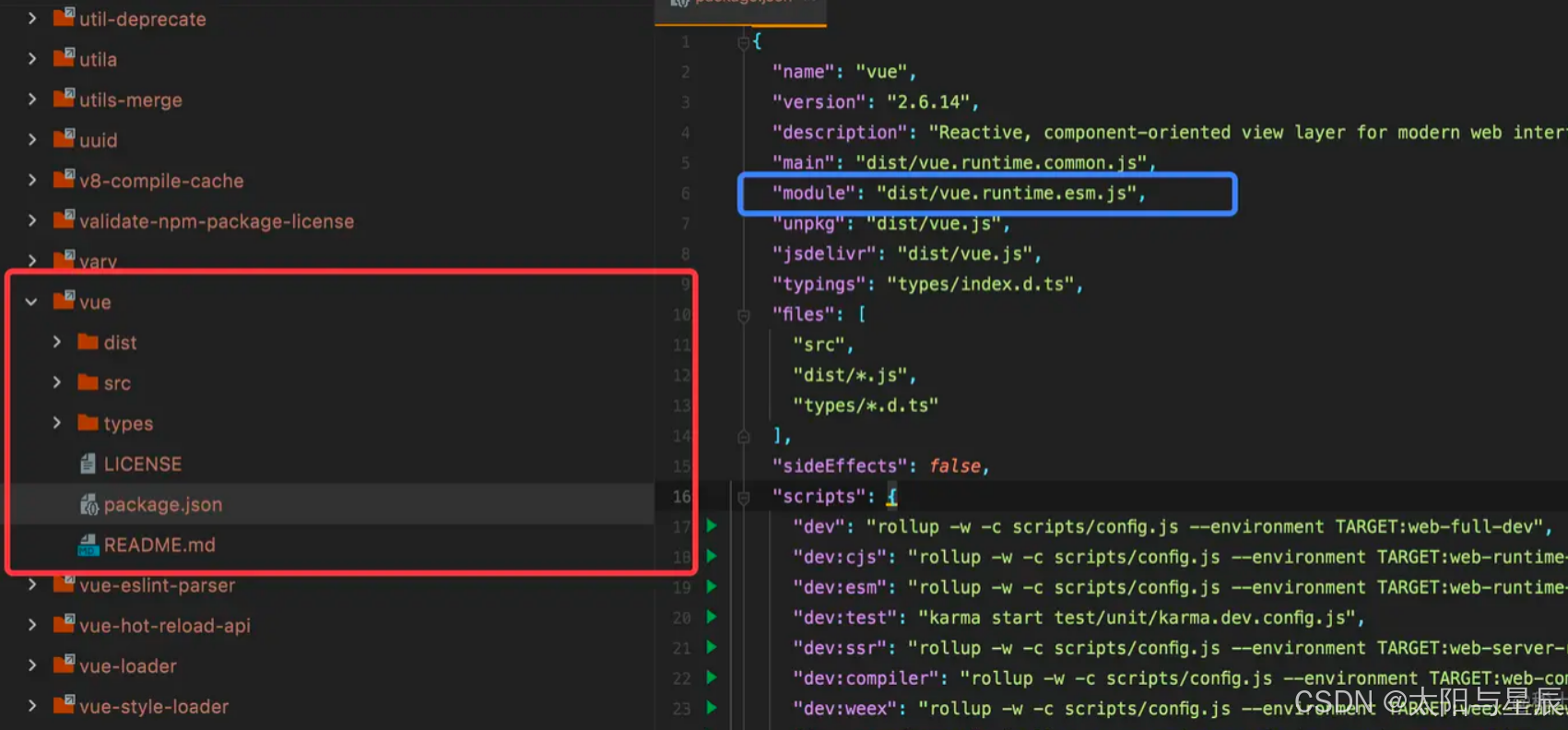Click the "module" key on line 6
Screen dimensions: 1568x730
(814, 193)
